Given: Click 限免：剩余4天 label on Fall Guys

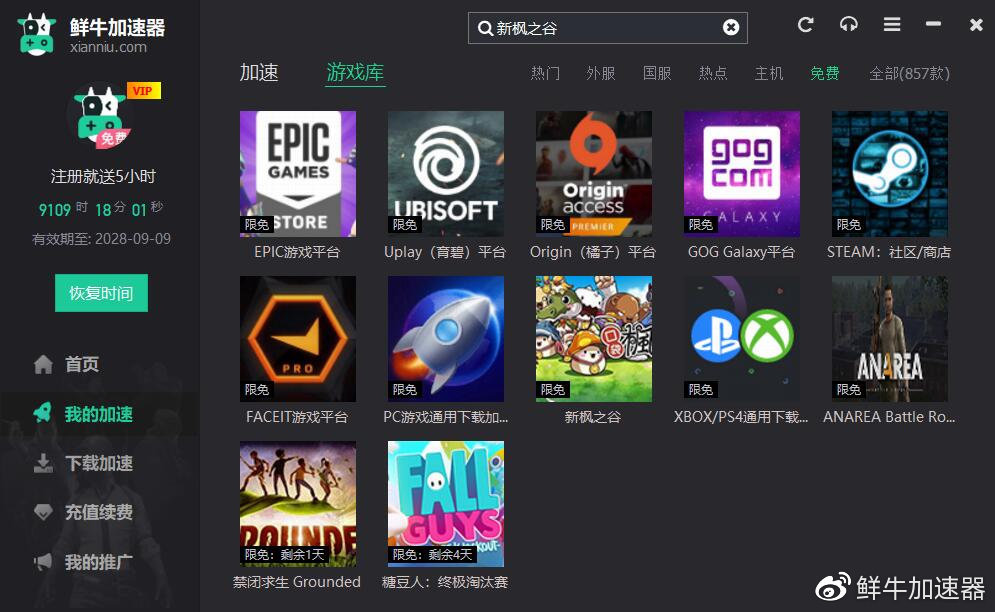Looking at the screenshot, I should 432,555.
